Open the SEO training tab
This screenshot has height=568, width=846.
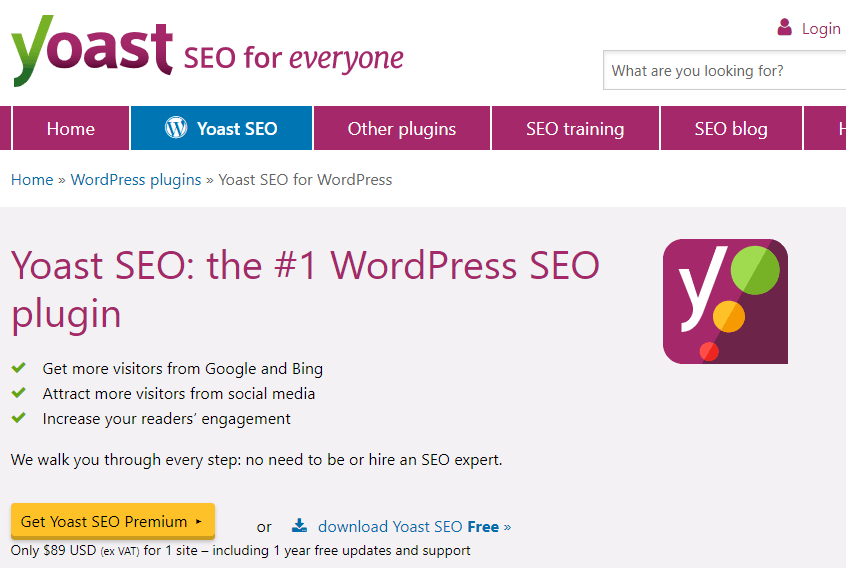tap(575, 128)
